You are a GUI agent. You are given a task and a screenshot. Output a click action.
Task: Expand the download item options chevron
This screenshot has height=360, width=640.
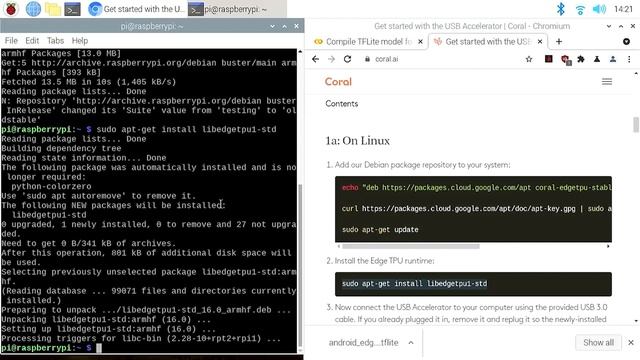[x=411, y=343]
